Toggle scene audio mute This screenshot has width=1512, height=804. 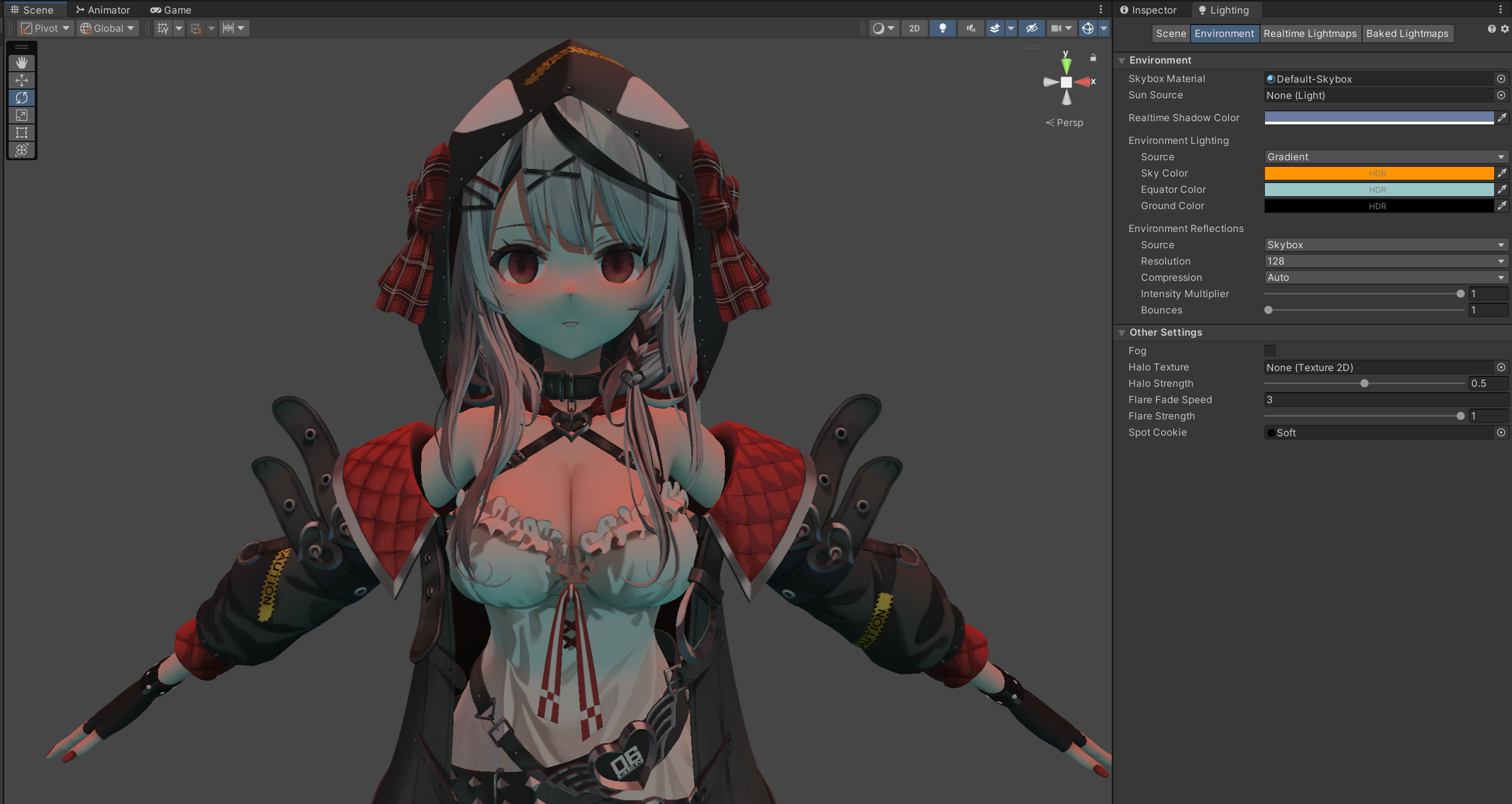point(971,28)
